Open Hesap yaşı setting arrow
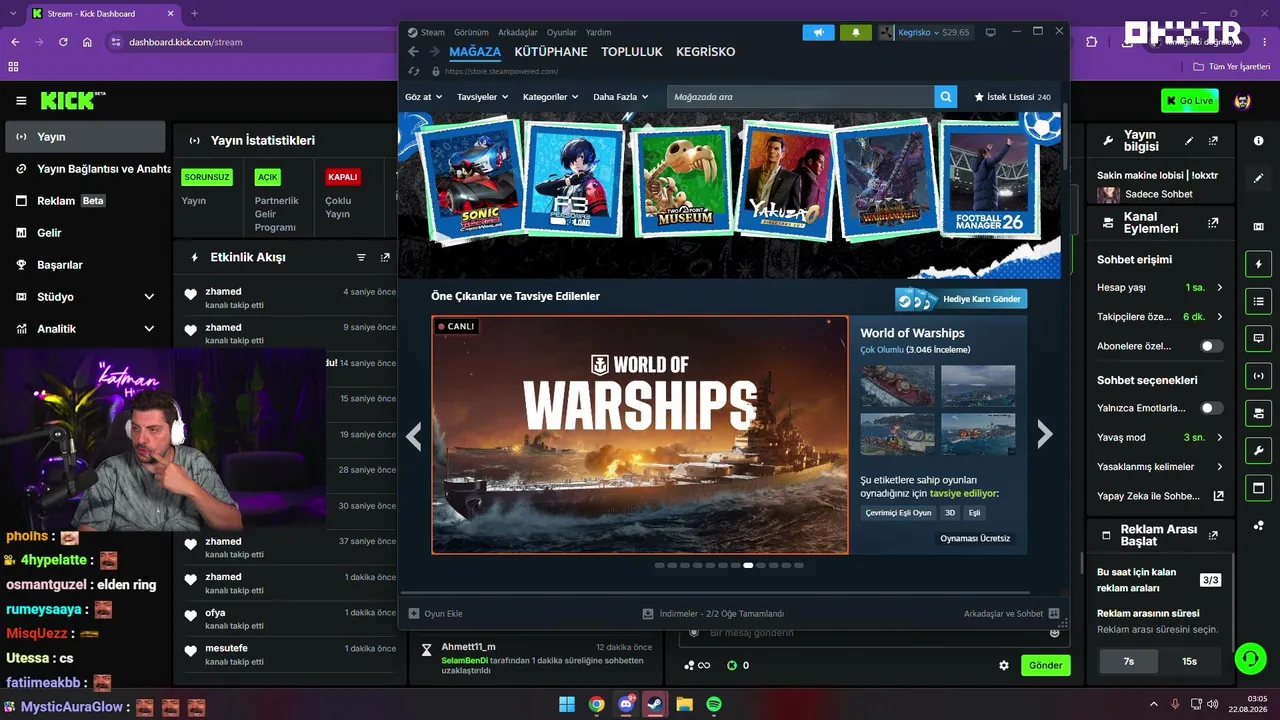The image size is (1280, 720). tap(1219, 288)
